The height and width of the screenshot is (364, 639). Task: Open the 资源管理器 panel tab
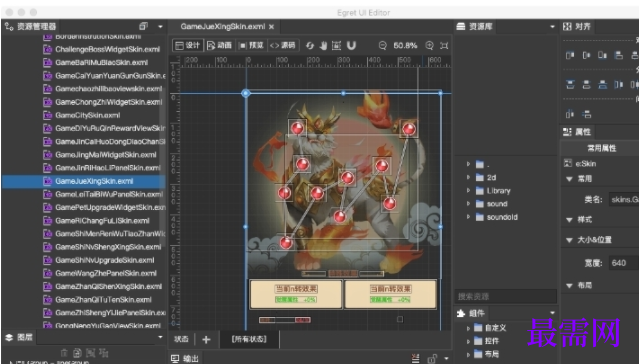coord(31,26)
